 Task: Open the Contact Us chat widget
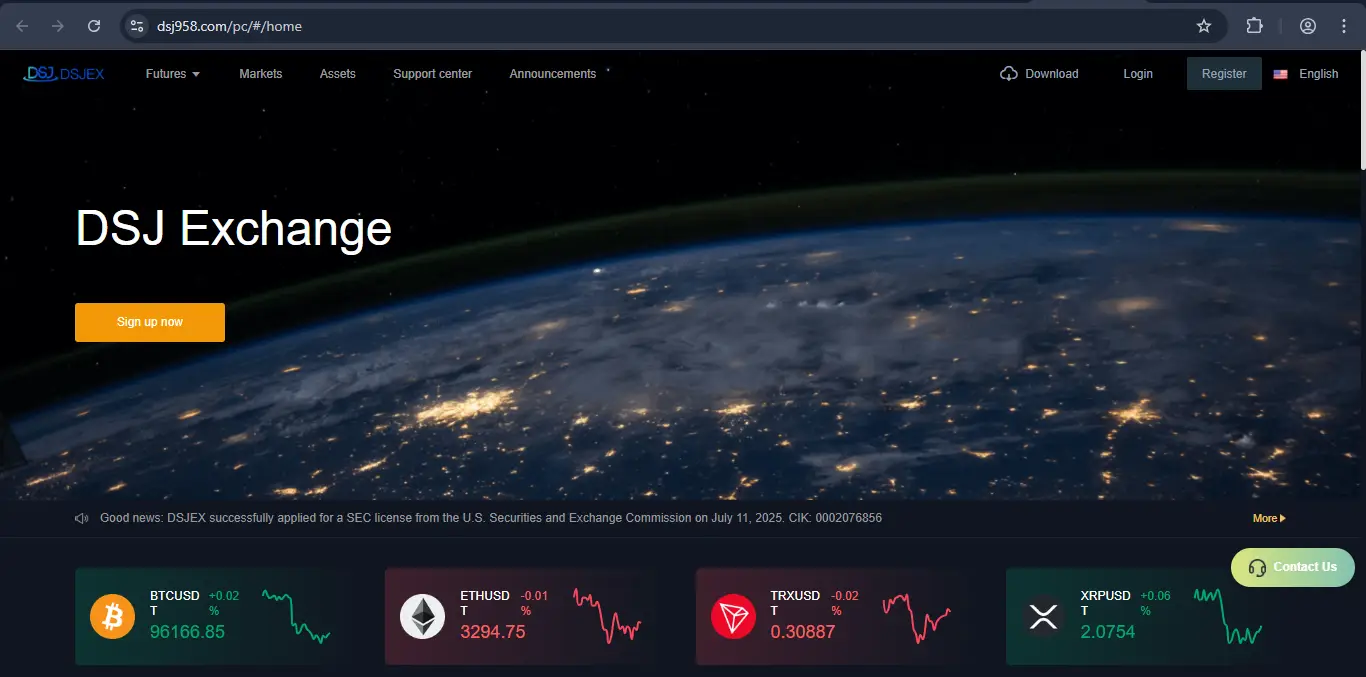1292,567
